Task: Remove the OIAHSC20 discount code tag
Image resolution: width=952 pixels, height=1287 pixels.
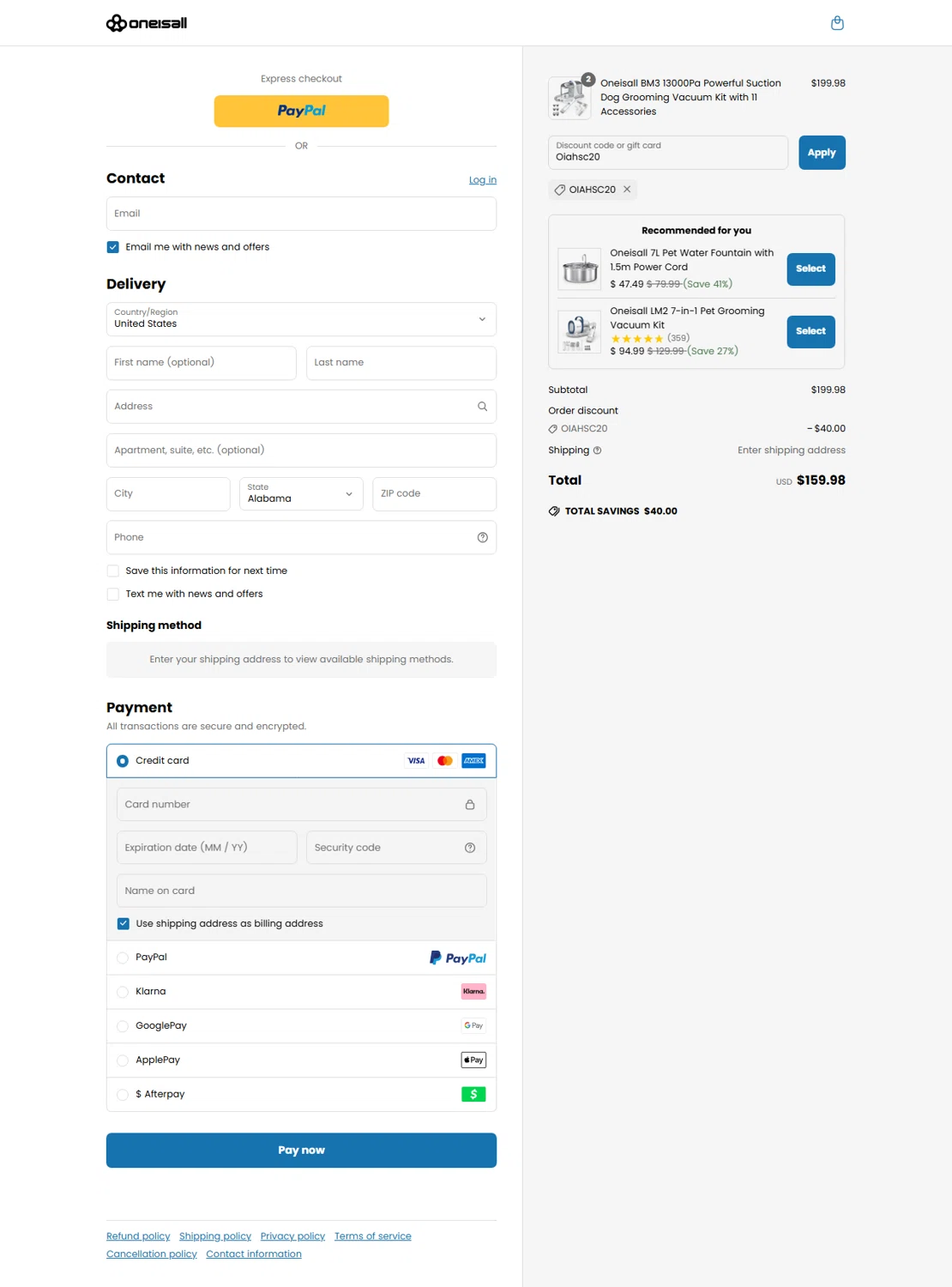Action: point(627,190)
